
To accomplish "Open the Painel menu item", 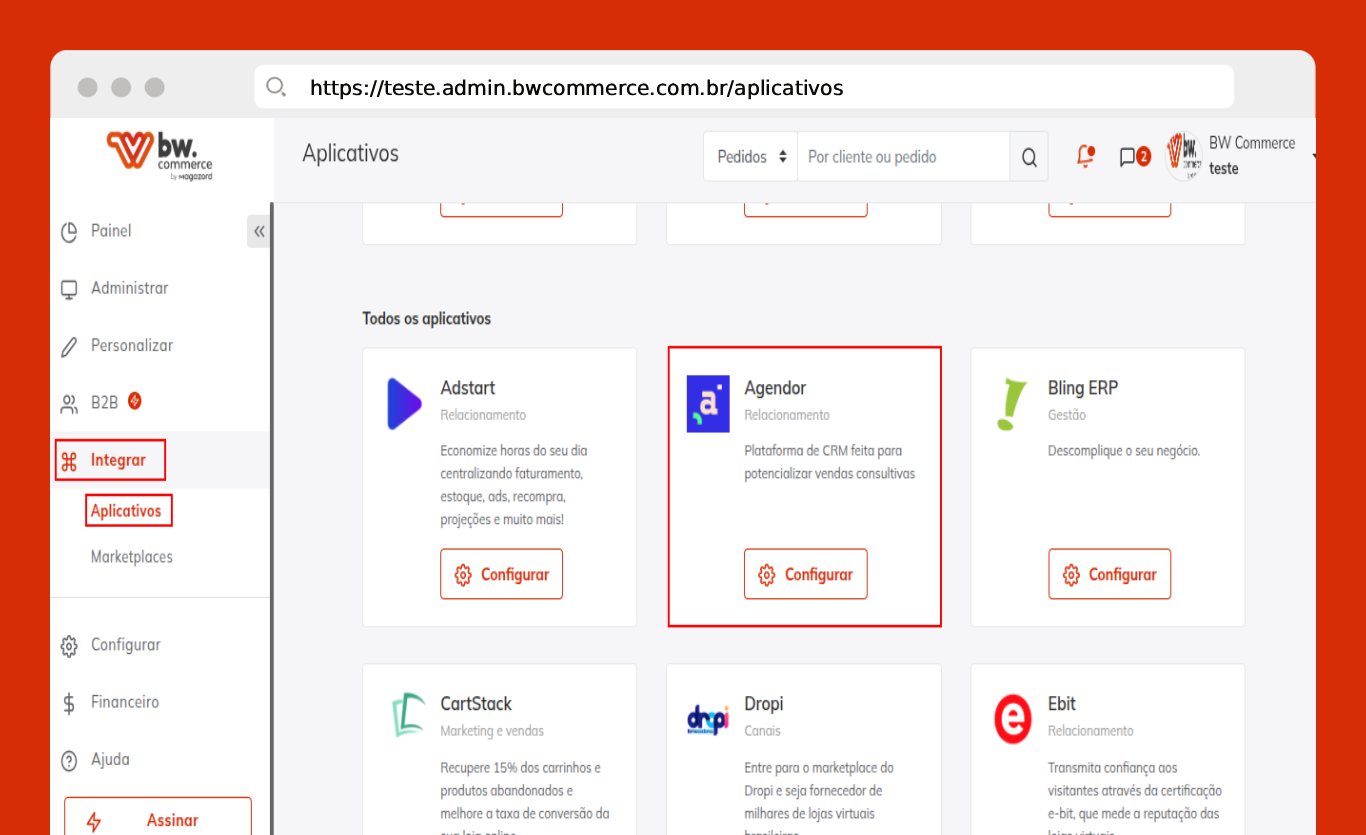I will coord(110,231).
